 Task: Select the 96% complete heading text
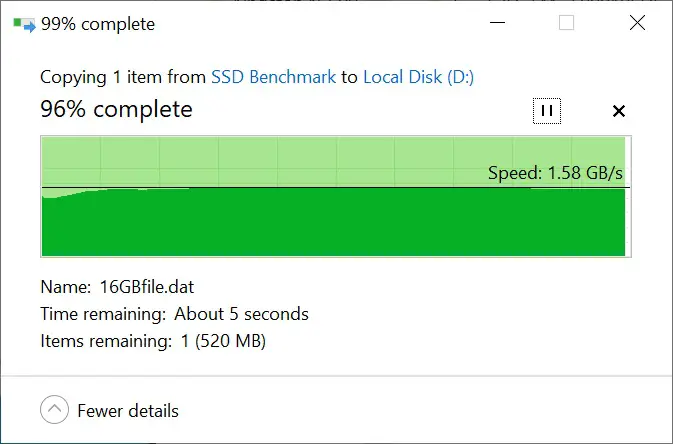(x=116, y=109)
